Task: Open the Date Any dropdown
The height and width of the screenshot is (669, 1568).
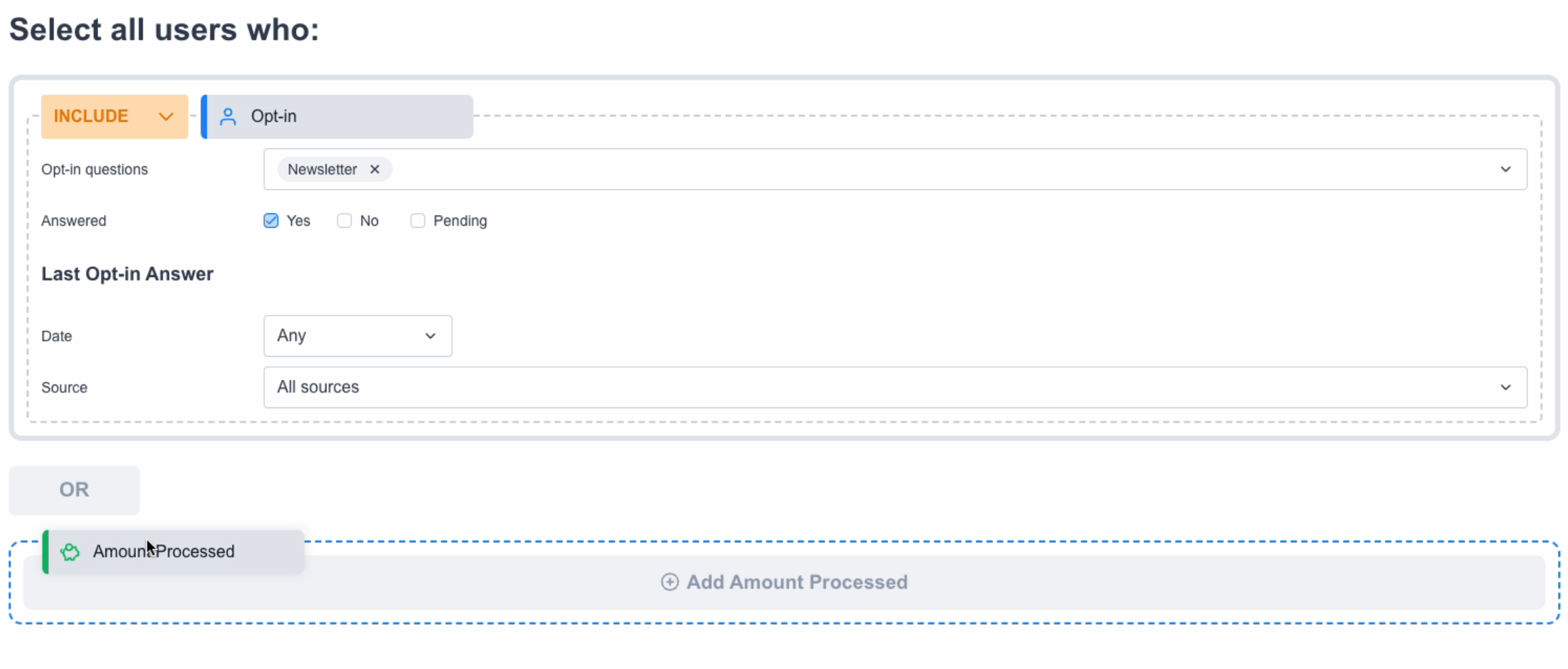Action: 357,336
